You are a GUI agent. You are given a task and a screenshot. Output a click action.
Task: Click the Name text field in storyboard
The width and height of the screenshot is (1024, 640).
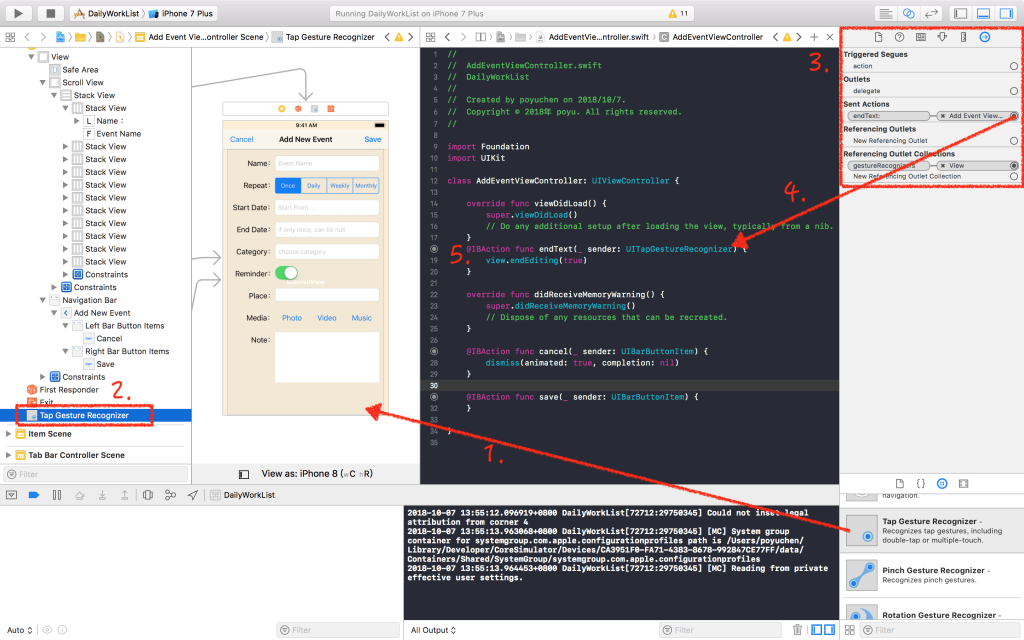click(327, 163)
